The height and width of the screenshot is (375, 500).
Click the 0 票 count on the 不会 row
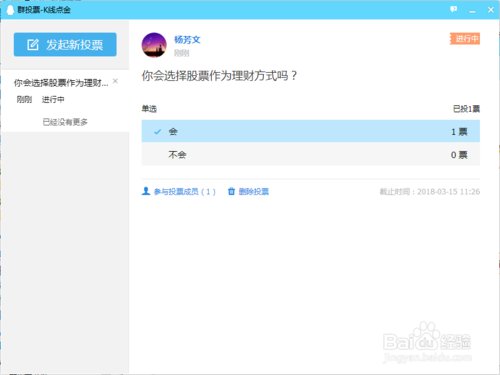coord(459,155)
